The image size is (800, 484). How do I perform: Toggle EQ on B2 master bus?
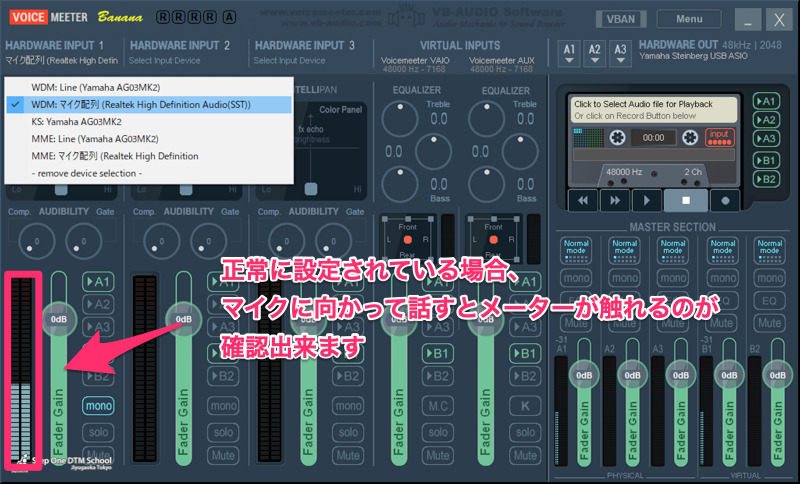769,301
